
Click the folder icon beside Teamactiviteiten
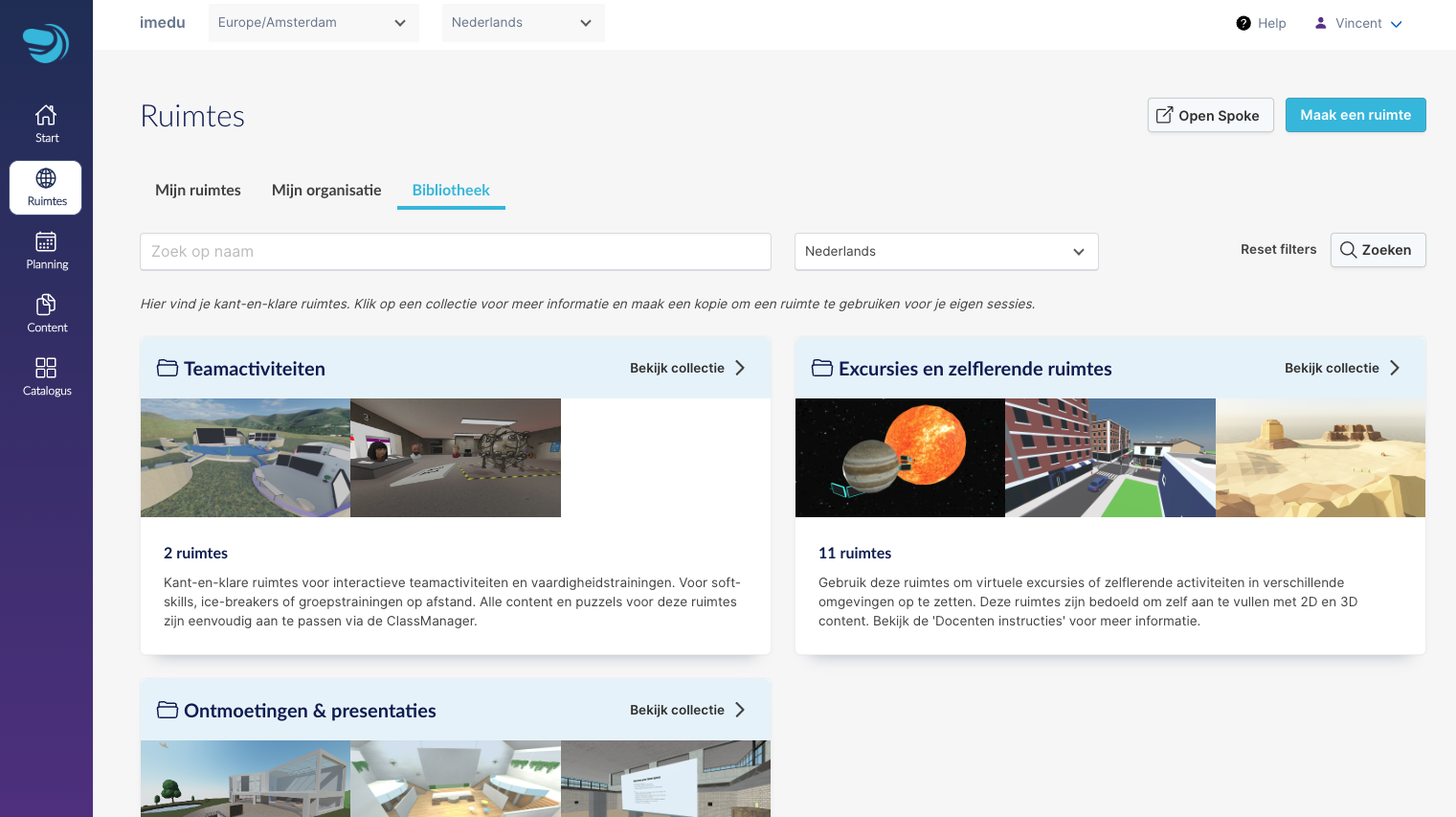point(168,368)
